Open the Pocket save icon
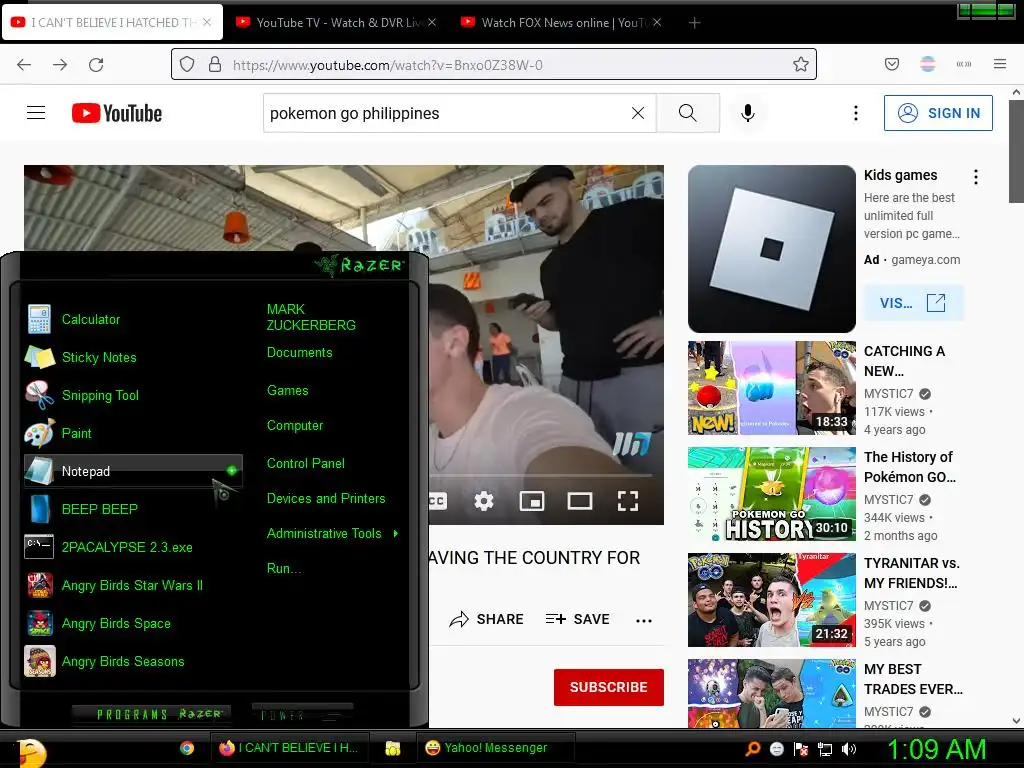This screenshot has width=1024, height=768. point(892,64)
